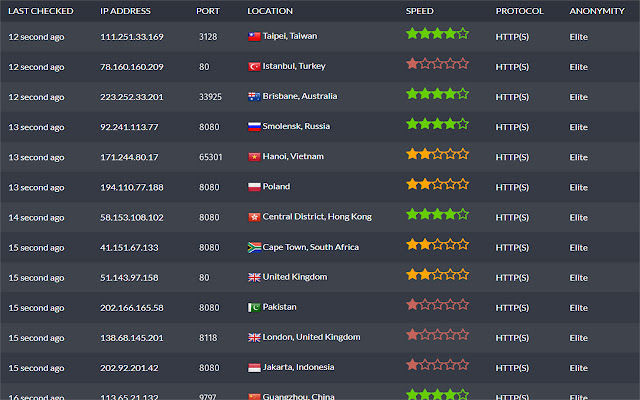The height and width of the screenshot is (400, 640).
Task: Select IP address 223.252.33.201
Action: click(x=132, y=97)
